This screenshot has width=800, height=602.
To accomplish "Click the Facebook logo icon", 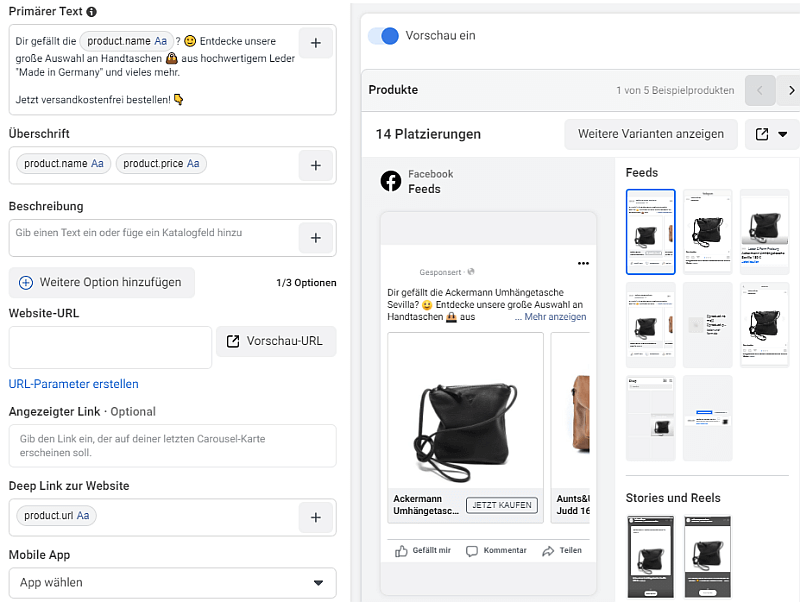I will point(391,181).
